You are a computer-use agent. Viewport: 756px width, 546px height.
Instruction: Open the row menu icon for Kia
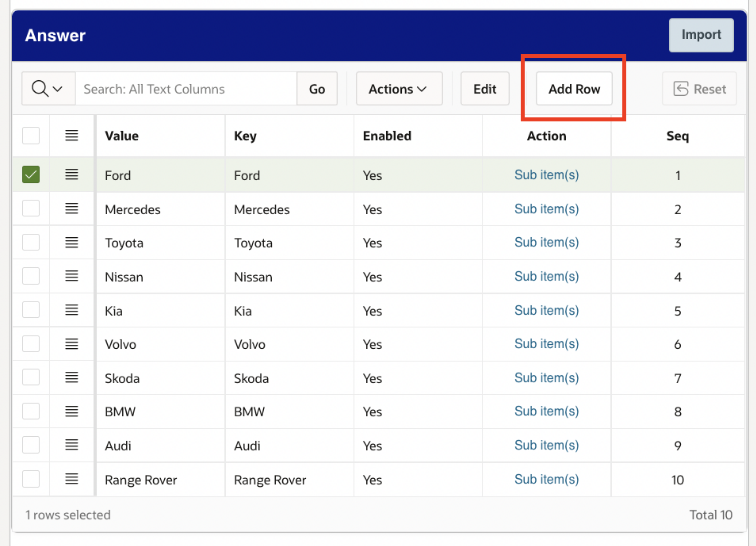point(71,310)
